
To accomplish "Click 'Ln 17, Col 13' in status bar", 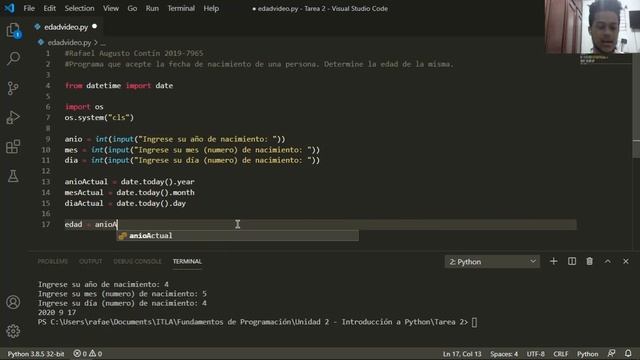I will pyautogui.click(x=462, y=354).
